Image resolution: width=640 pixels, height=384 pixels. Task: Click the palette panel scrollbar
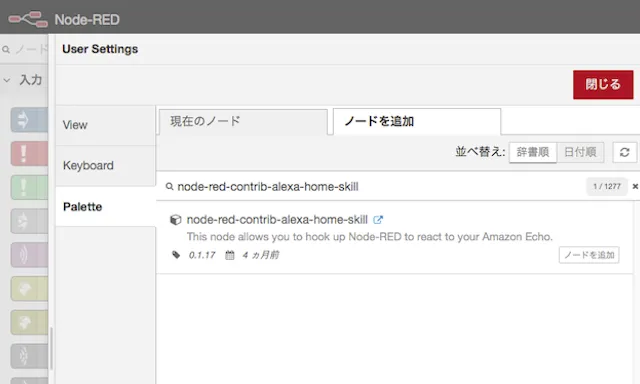pyautogui.click(x=51, y=348)
